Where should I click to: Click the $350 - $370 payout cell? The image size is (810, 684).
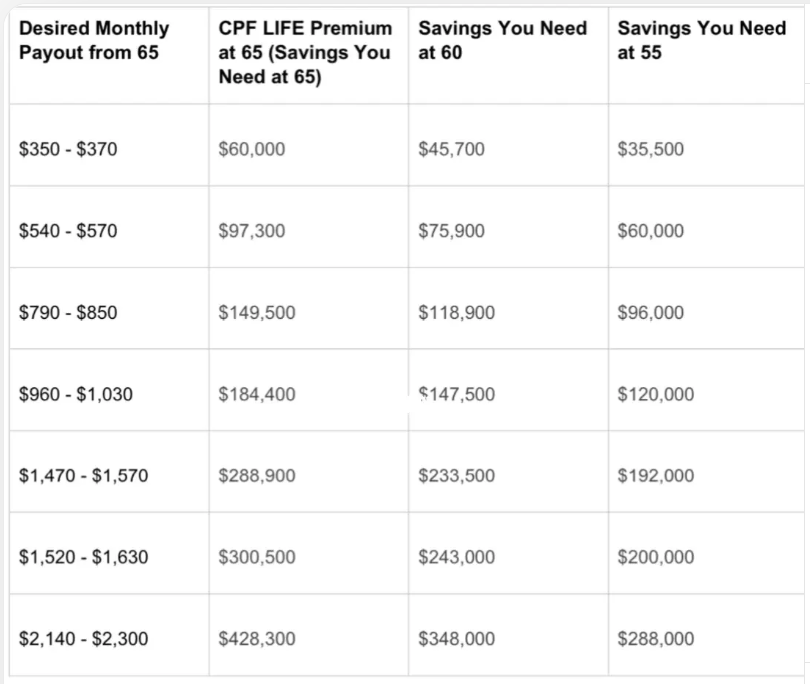(68, 149)
